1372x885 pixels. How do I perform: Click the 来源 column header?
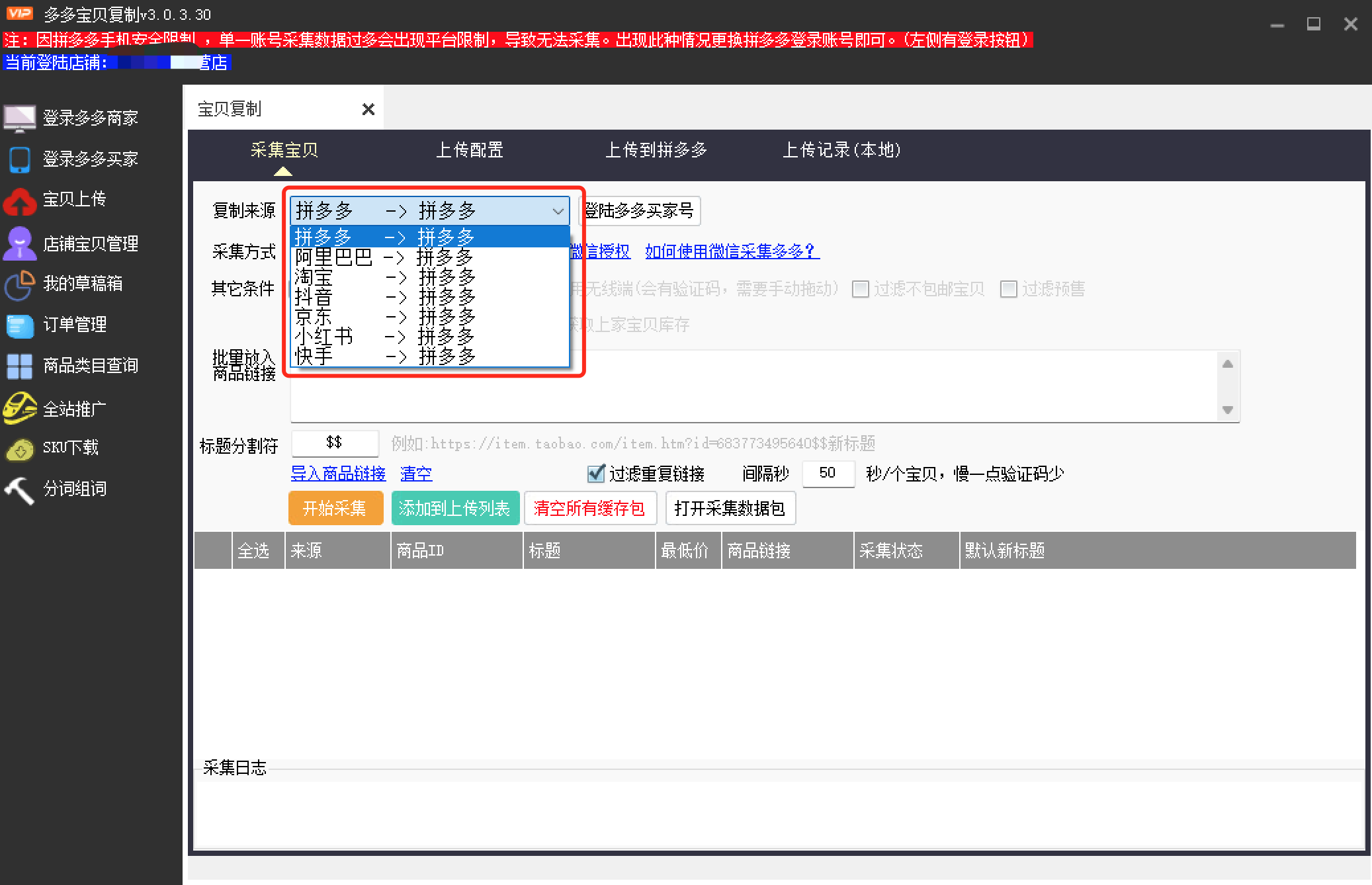pyautogui.click(x=337, y=550)
